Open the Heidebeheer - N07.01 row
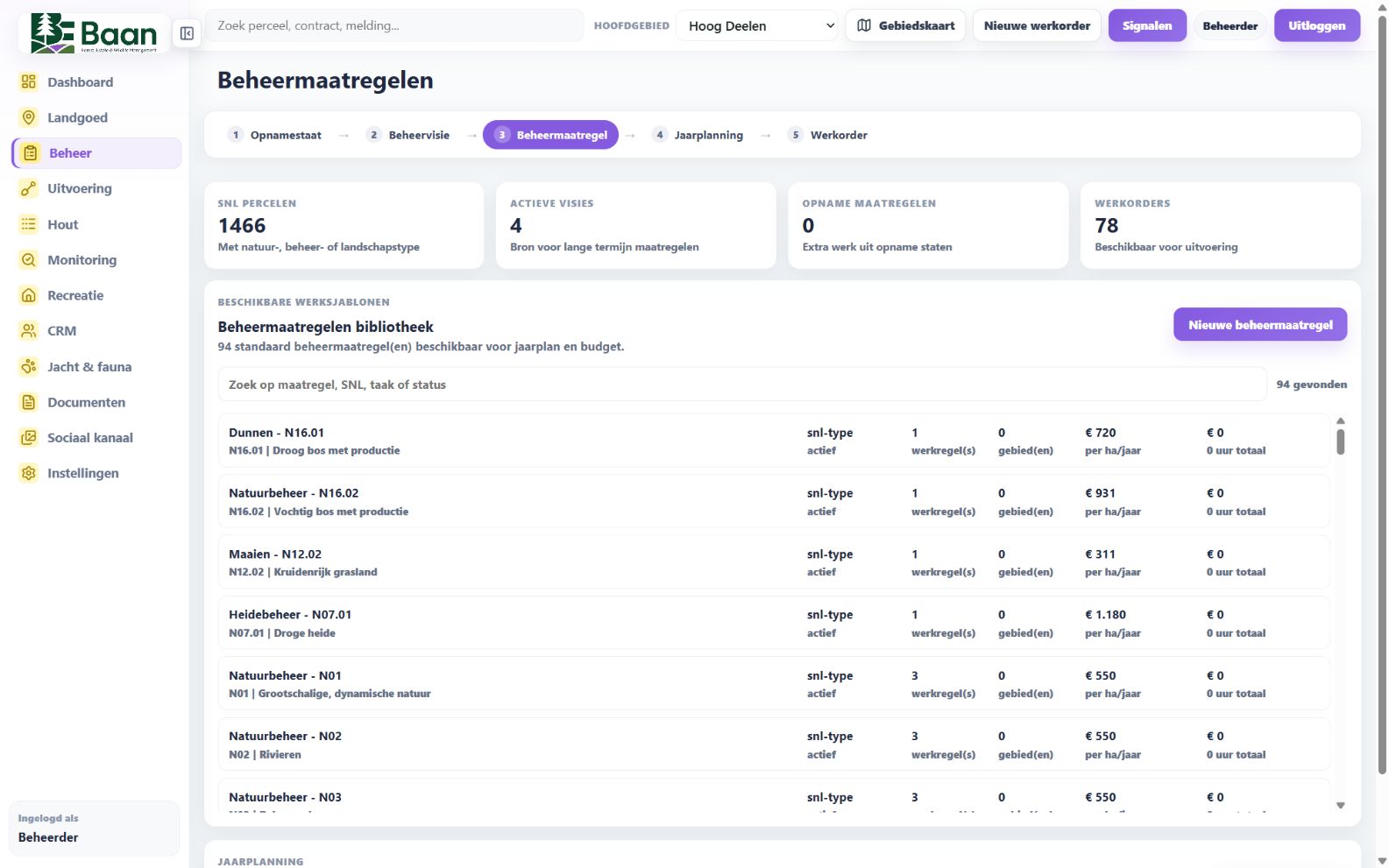 (774, 623)
